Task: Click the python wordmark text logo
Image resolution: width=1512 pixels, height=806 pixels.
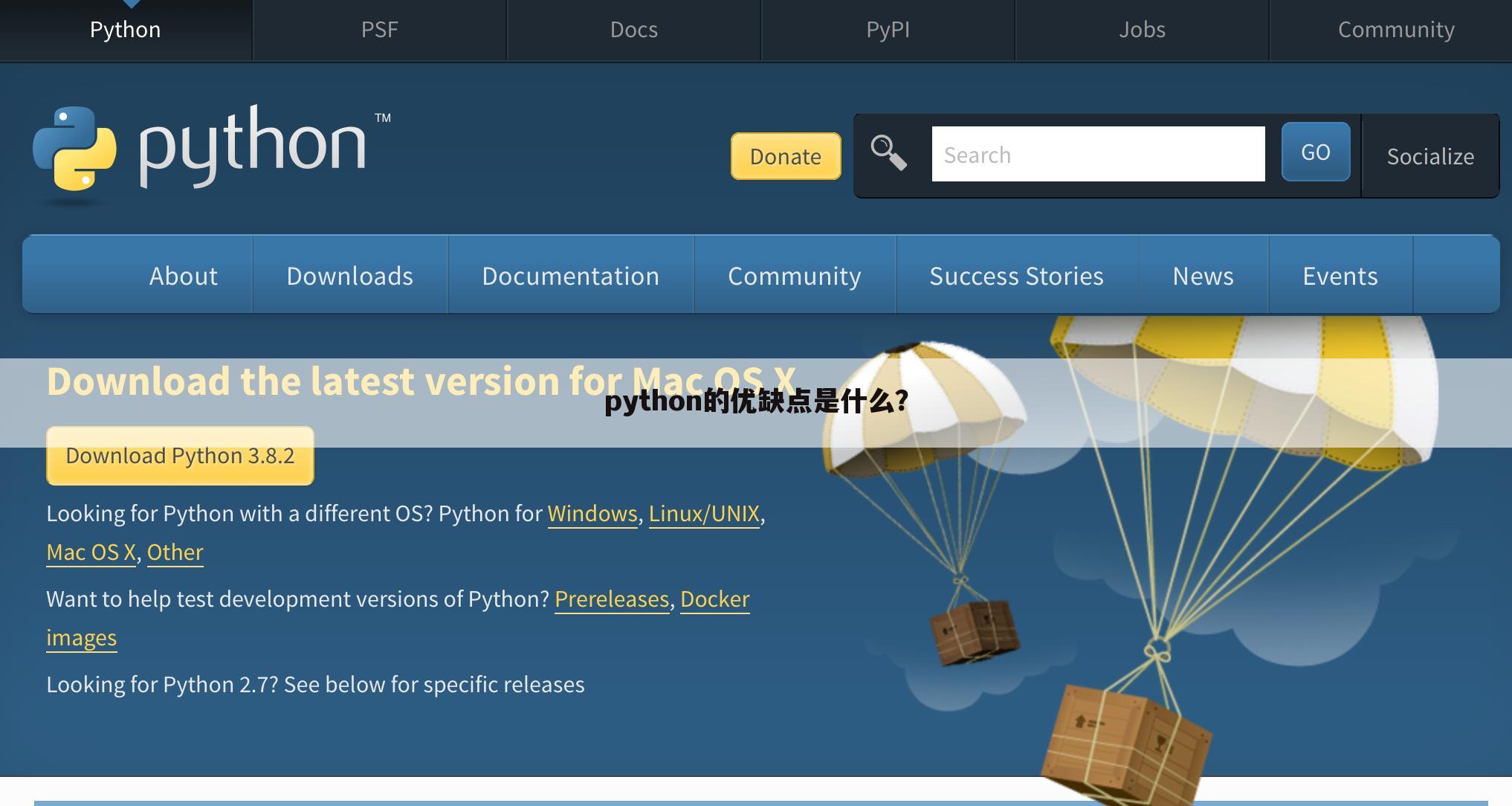Action: click(253, 146)
